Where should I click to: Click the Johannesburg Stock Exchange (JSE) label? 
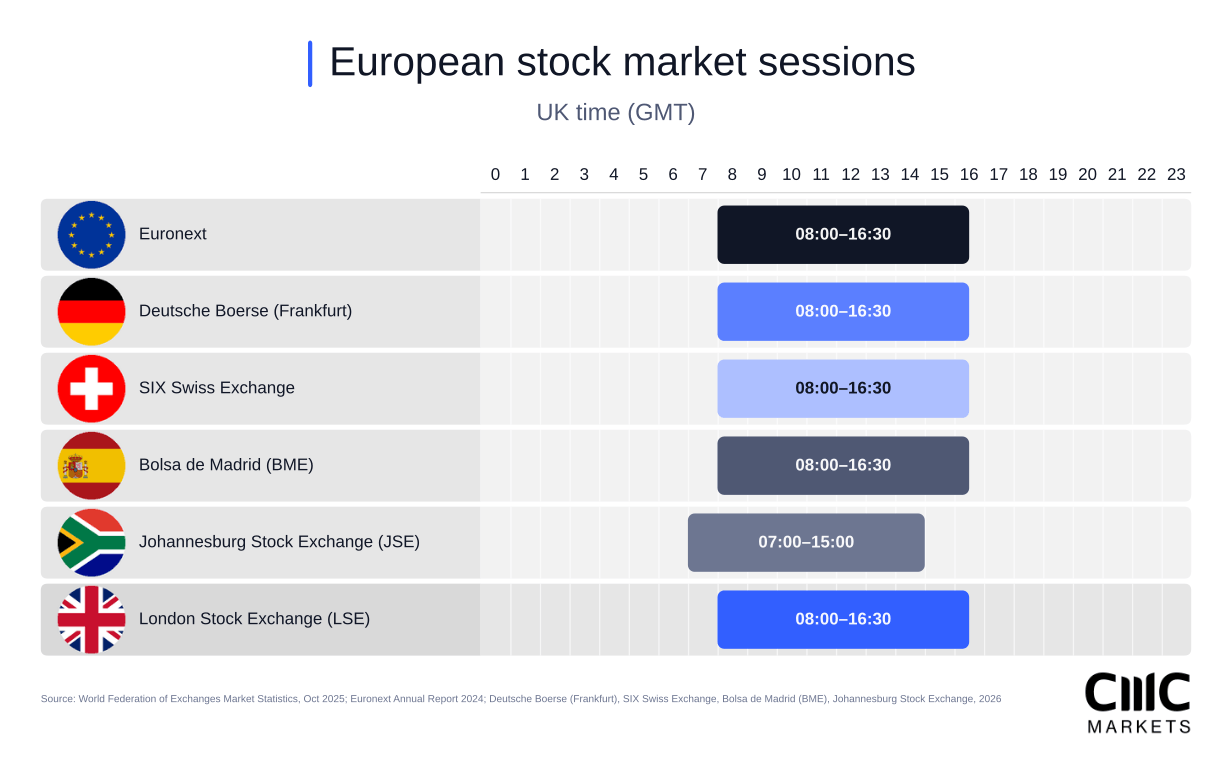pyautogui.click(x=279, y=542)
